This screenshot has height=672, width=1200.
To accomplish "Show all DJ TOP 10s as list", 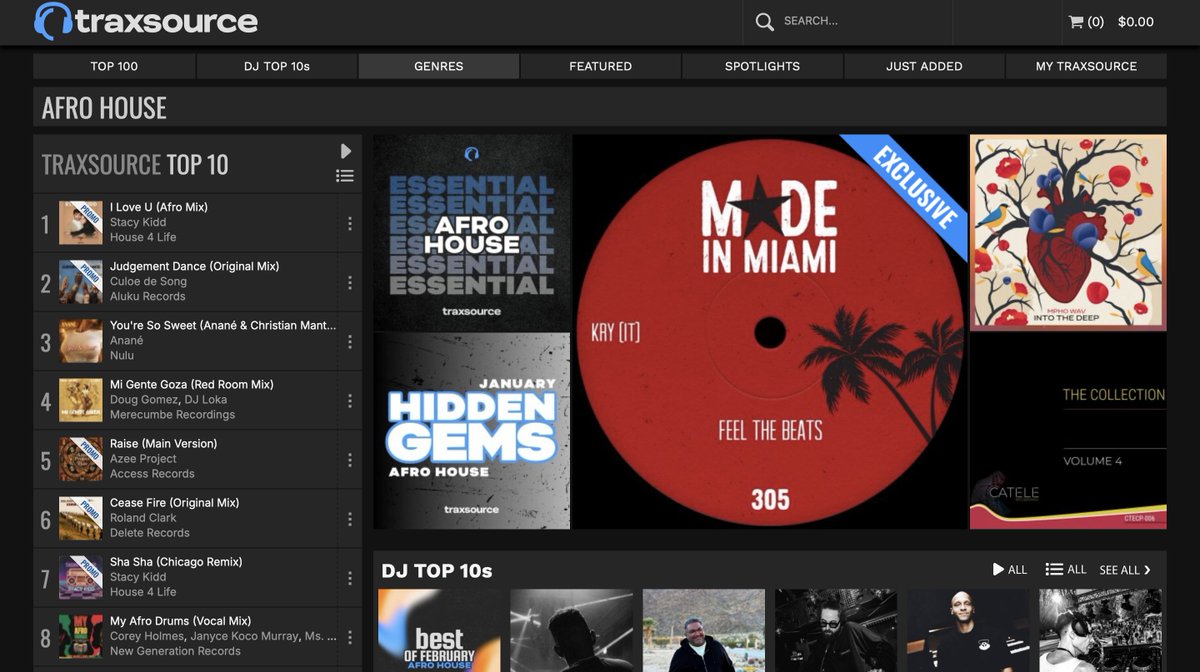I will tap(1066, 570).
